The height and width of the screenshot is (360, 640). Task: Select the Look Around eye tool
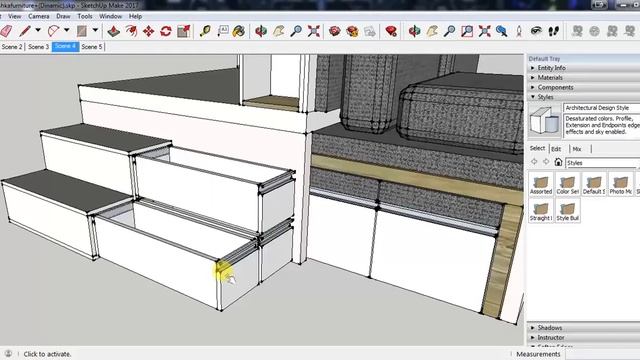coord(536,31)
